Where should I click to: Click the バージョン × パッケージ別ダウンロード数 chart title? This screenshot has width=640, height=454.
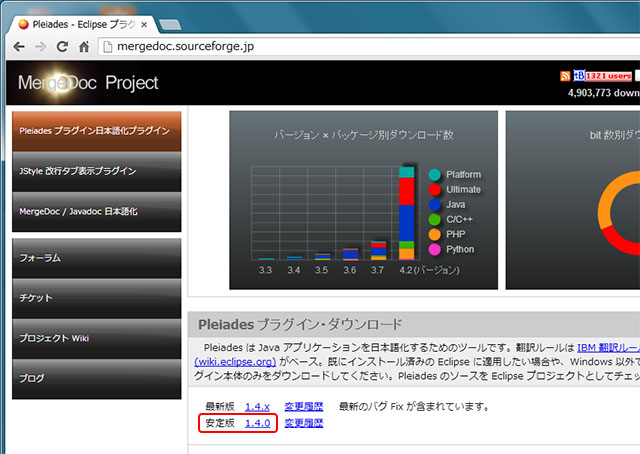364,135
